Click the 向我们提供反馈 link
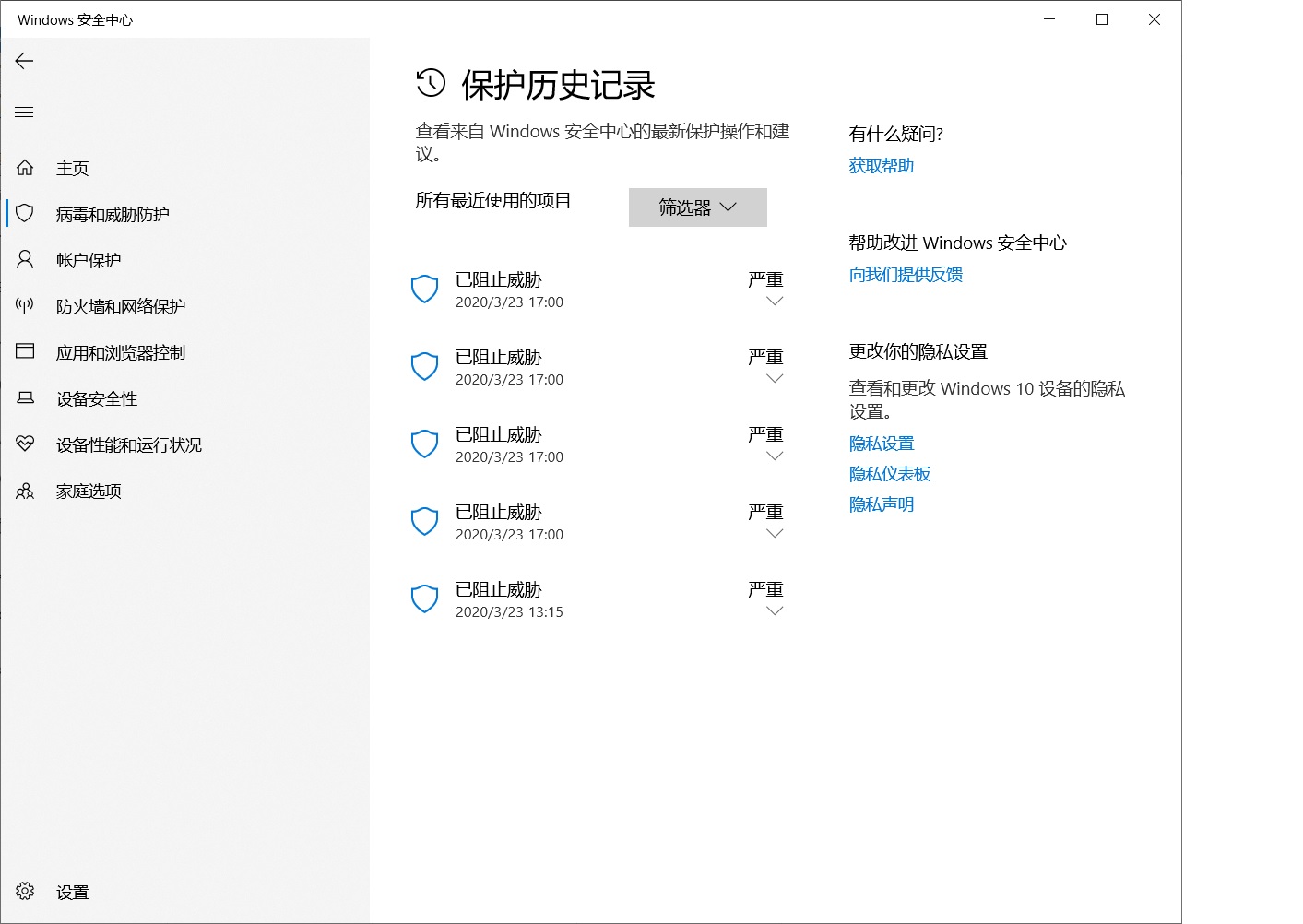This screenshot has height=924, width=1303. tap(906, 274)
